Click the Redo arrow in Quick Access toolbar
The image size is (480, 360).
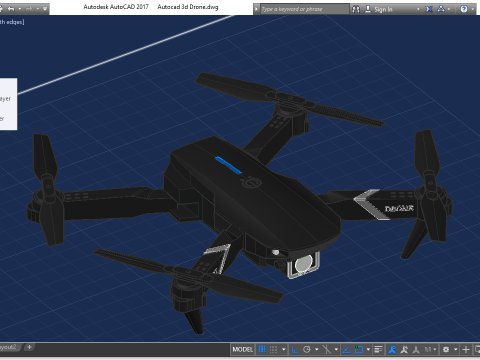[29, 9]
